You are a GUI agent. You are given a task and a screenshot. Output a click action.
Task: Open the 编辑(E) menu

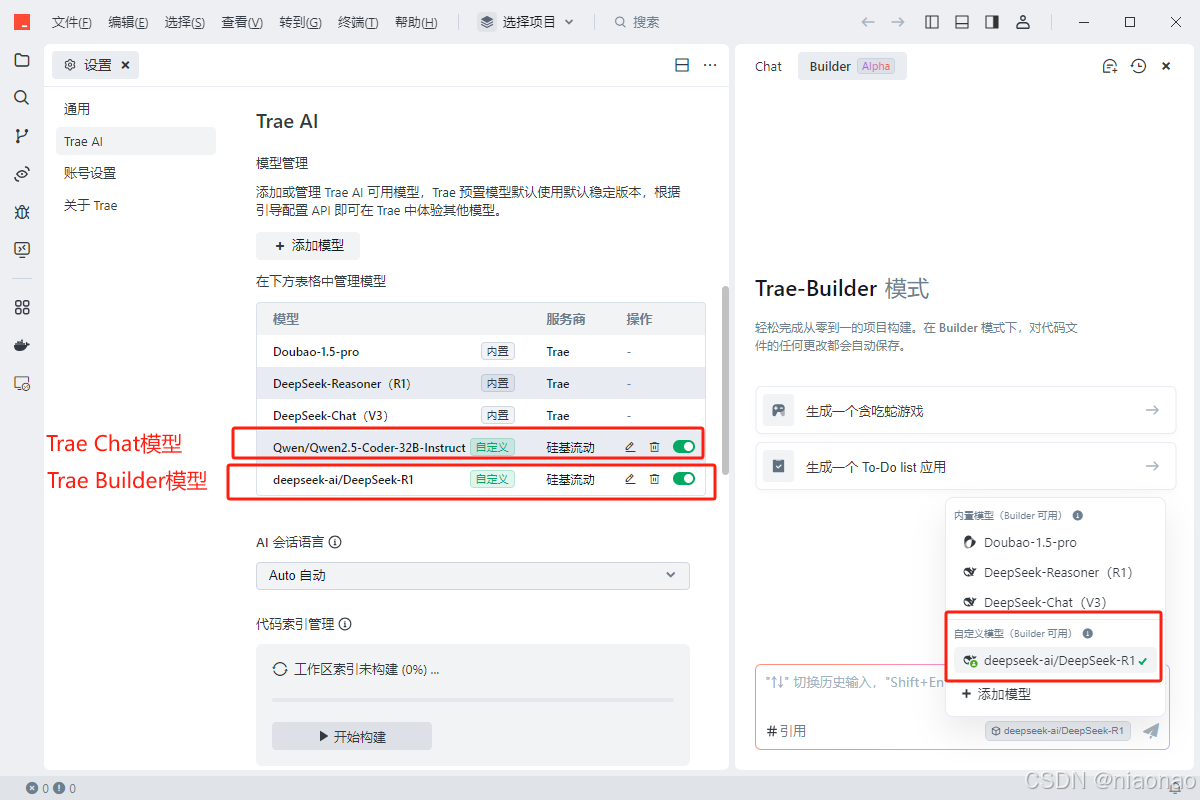128,22
